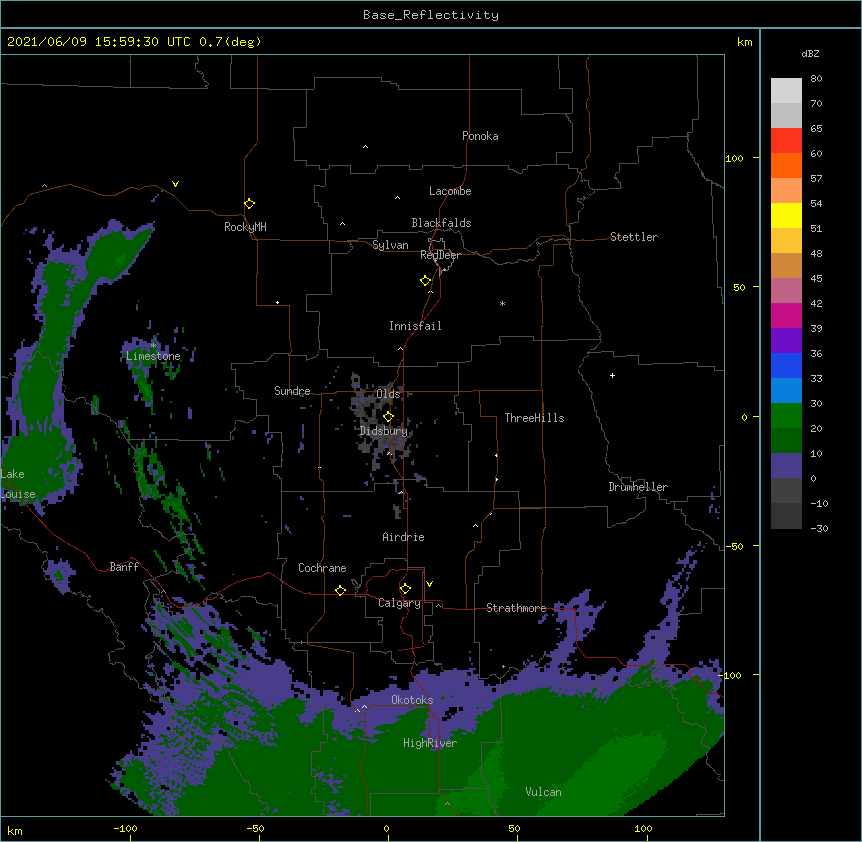
Task: Click the Ponoka city label
Action: click(480, 136)
